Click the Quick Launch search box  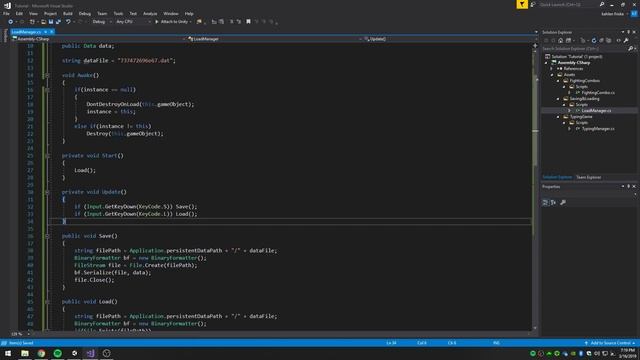568,4
